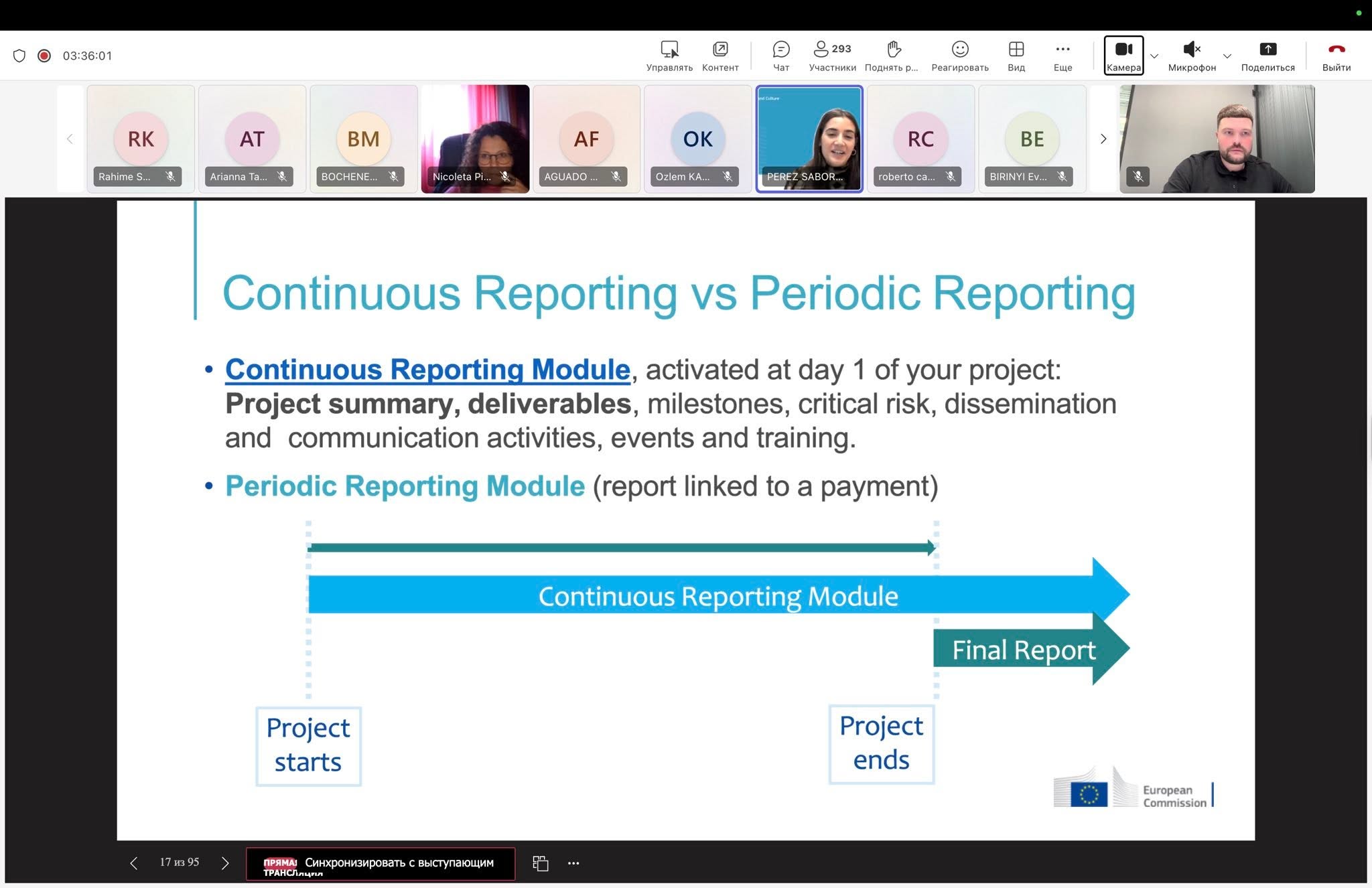The image size is (1372, 888).
Task: Go to the previous slide arrow
Action: 134,863
